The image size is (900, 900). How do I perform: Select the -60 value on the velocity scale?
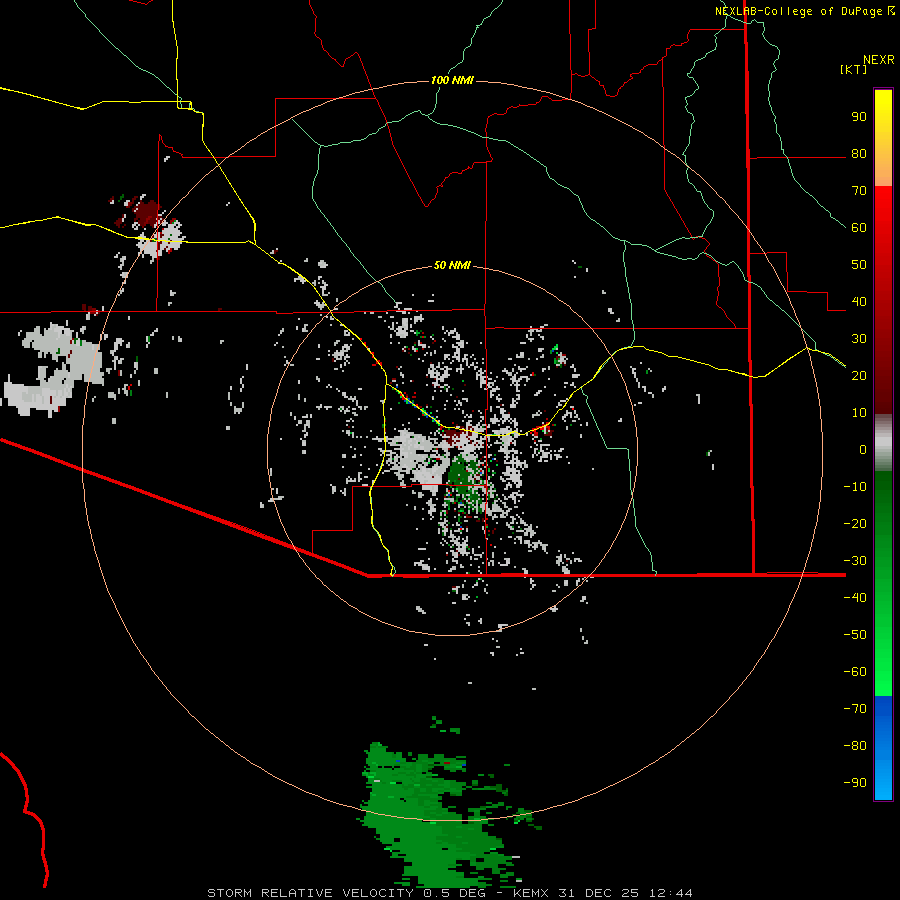tap(855, 672)
